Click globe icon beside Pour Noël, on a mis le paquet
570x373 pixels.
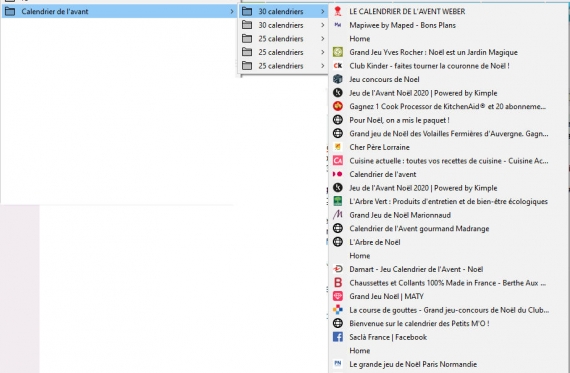pos(338,120)
